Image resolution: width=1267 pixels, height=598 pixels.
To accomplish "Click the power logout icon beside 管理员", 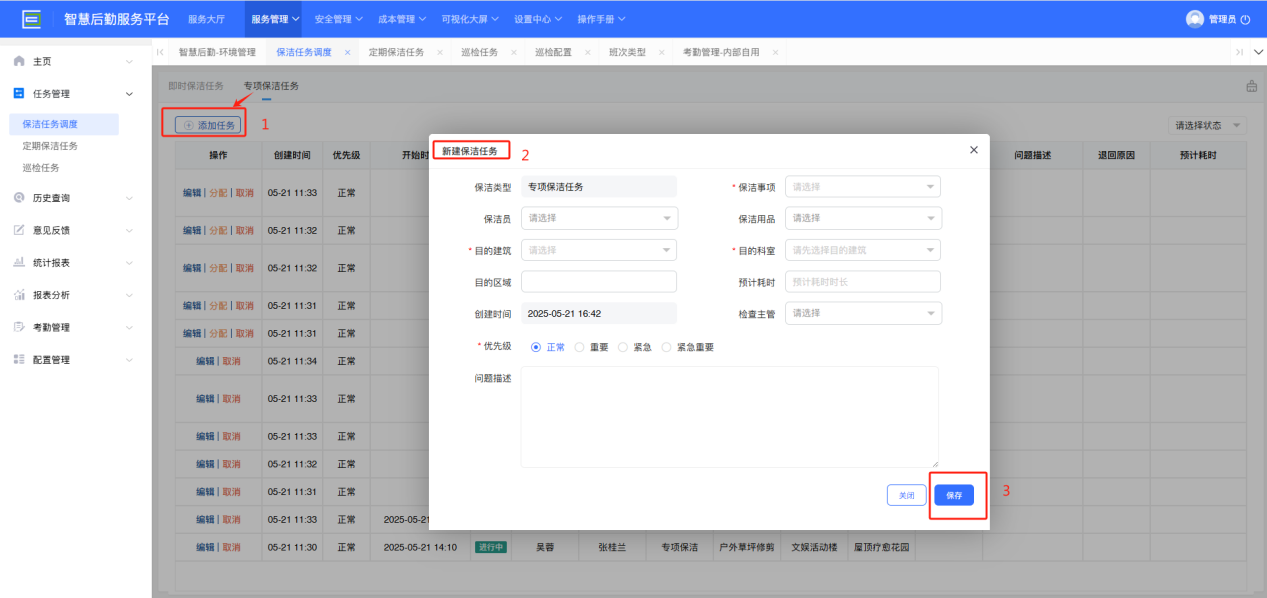I will pyautogui.click(x=1245, y=19).
